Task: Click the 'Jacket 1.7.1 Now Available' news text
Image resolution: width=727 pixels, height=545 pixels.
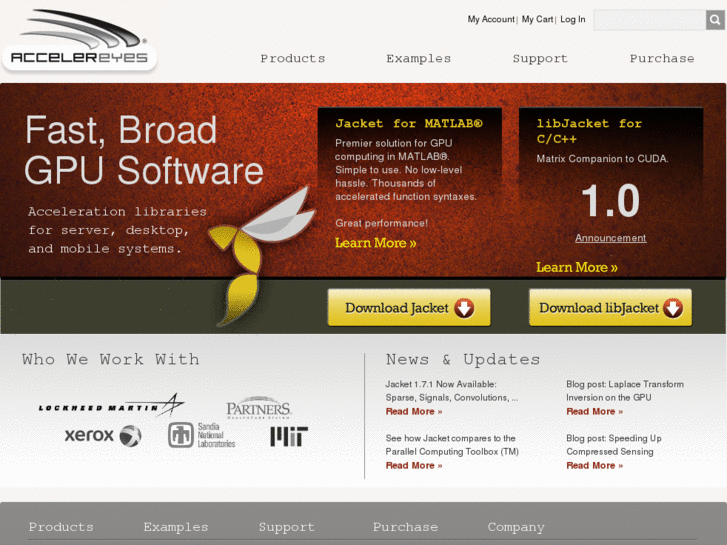Action: [452, 391]
